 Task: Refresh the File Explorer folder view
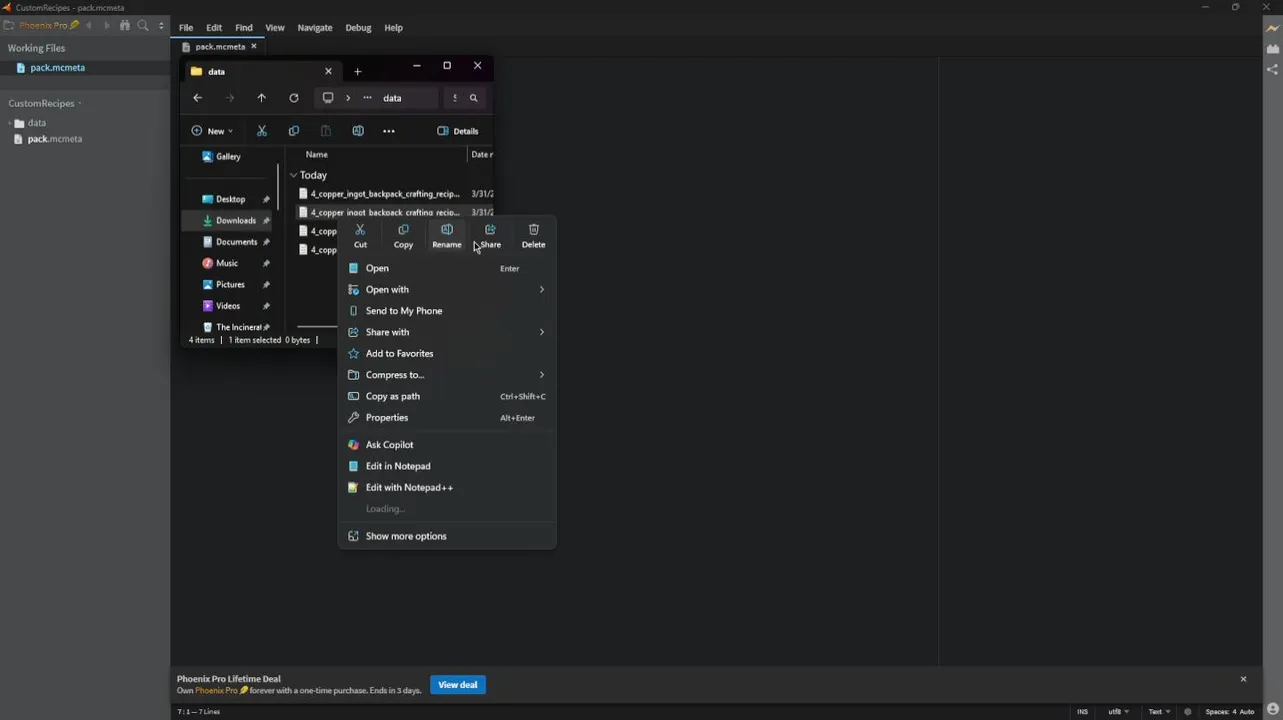pyautogui.click(x=293, y=98)
